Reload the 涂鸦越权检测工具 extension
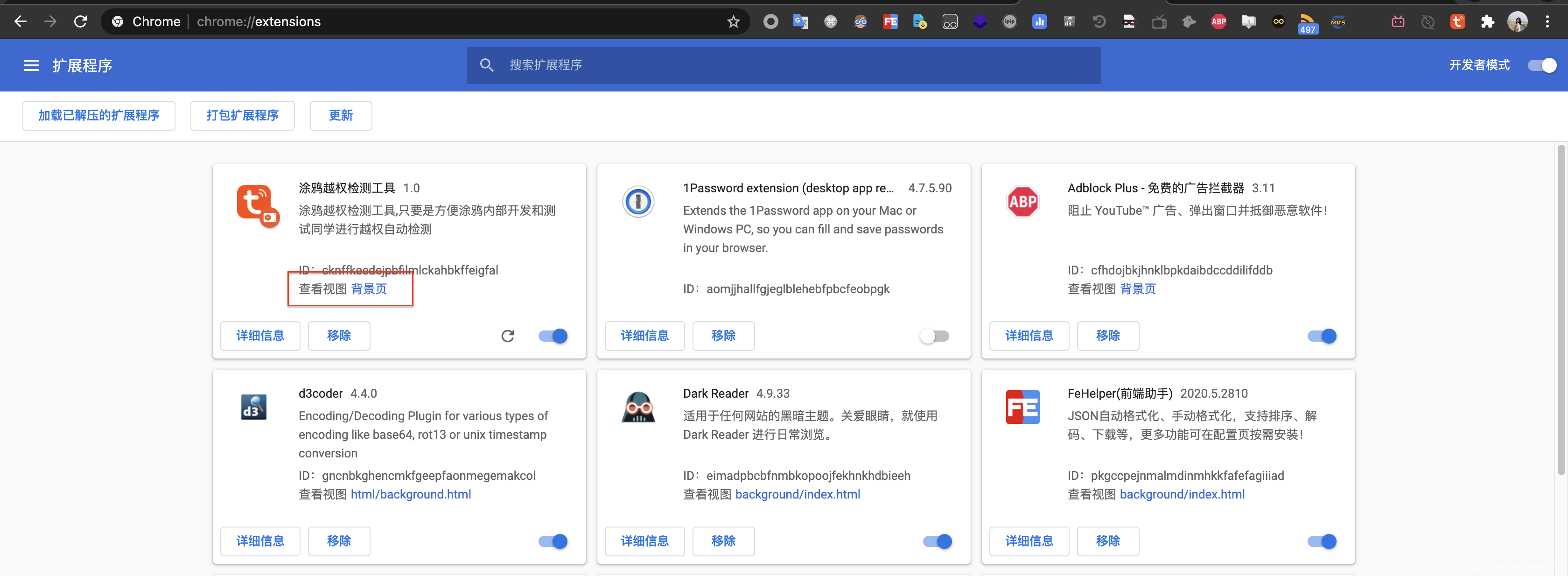Screen dimensions: 1568x576 point(508,336)
